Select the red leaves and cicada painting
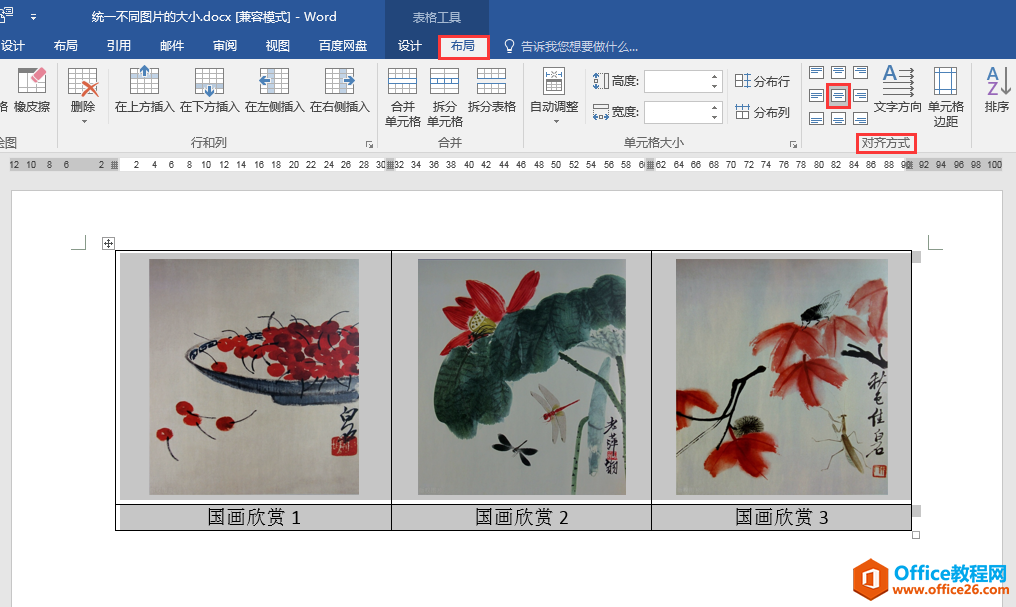 coord(781,377)
